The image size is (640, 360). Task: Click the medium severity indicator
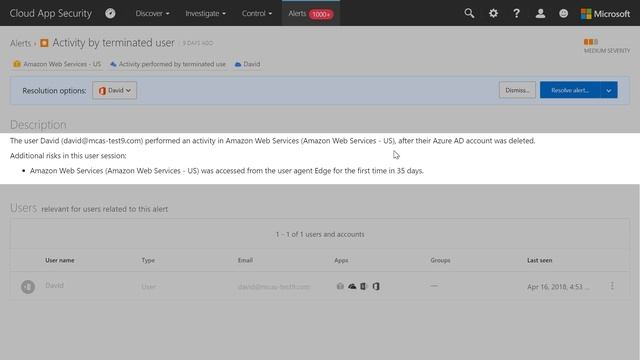point(607,46)
